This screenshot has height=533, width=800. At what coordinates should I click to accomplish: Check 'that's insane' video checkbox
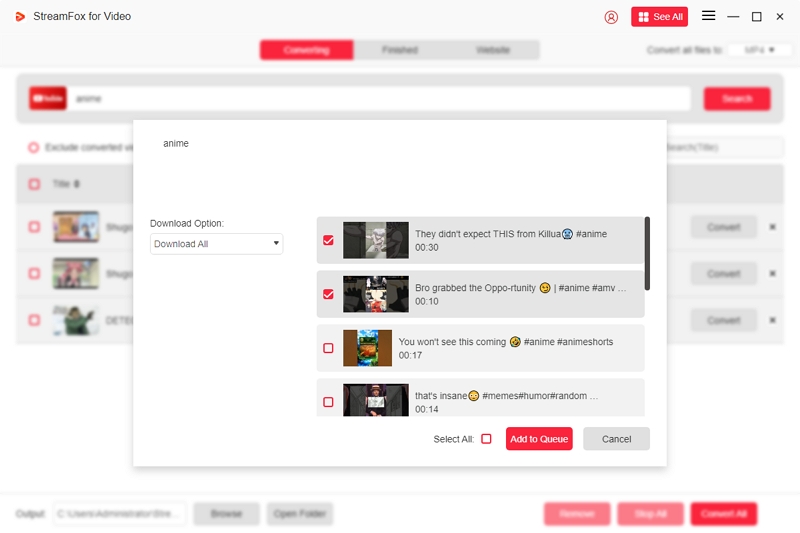point(328,402)
